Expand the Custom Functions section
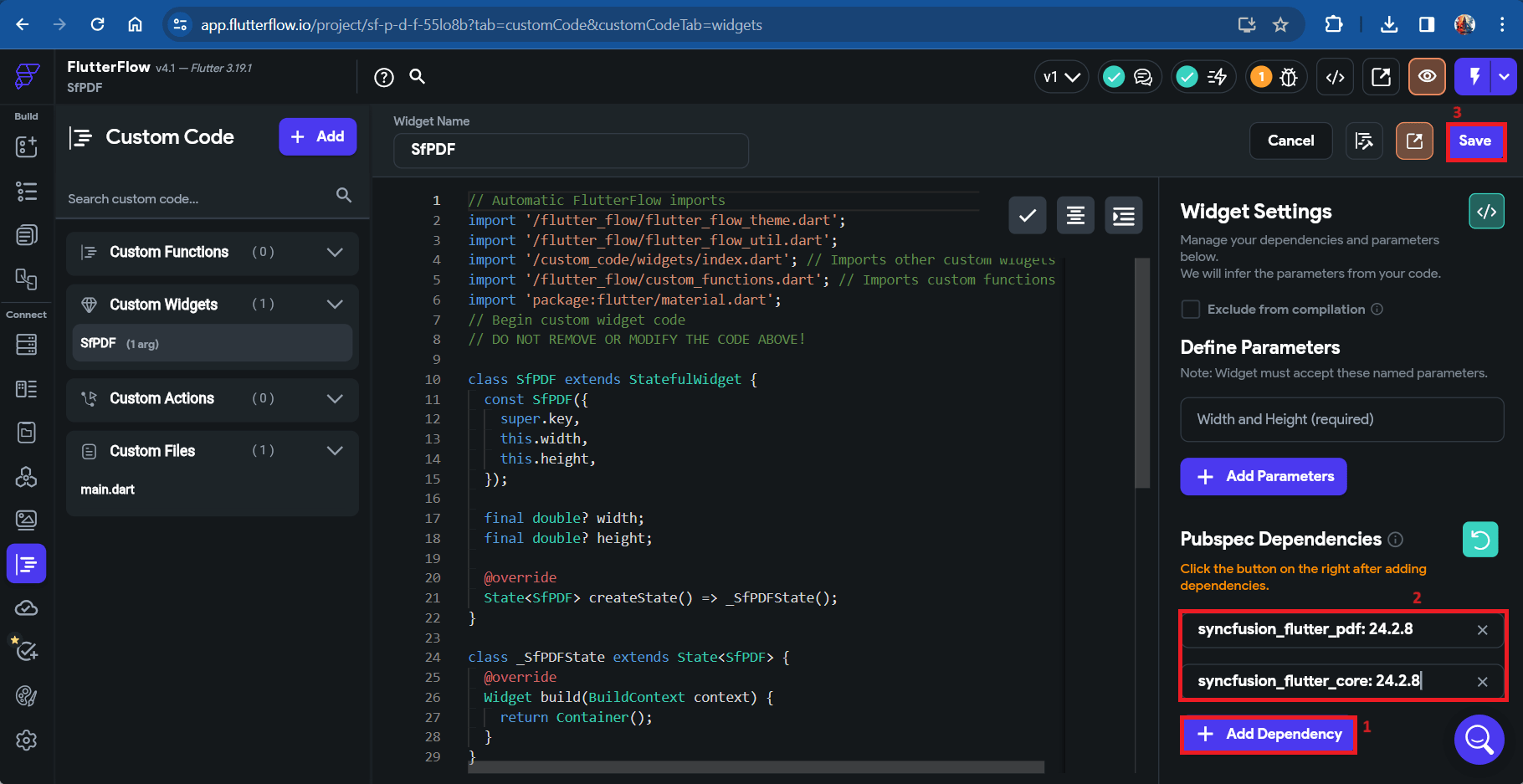 click(335, 253)
